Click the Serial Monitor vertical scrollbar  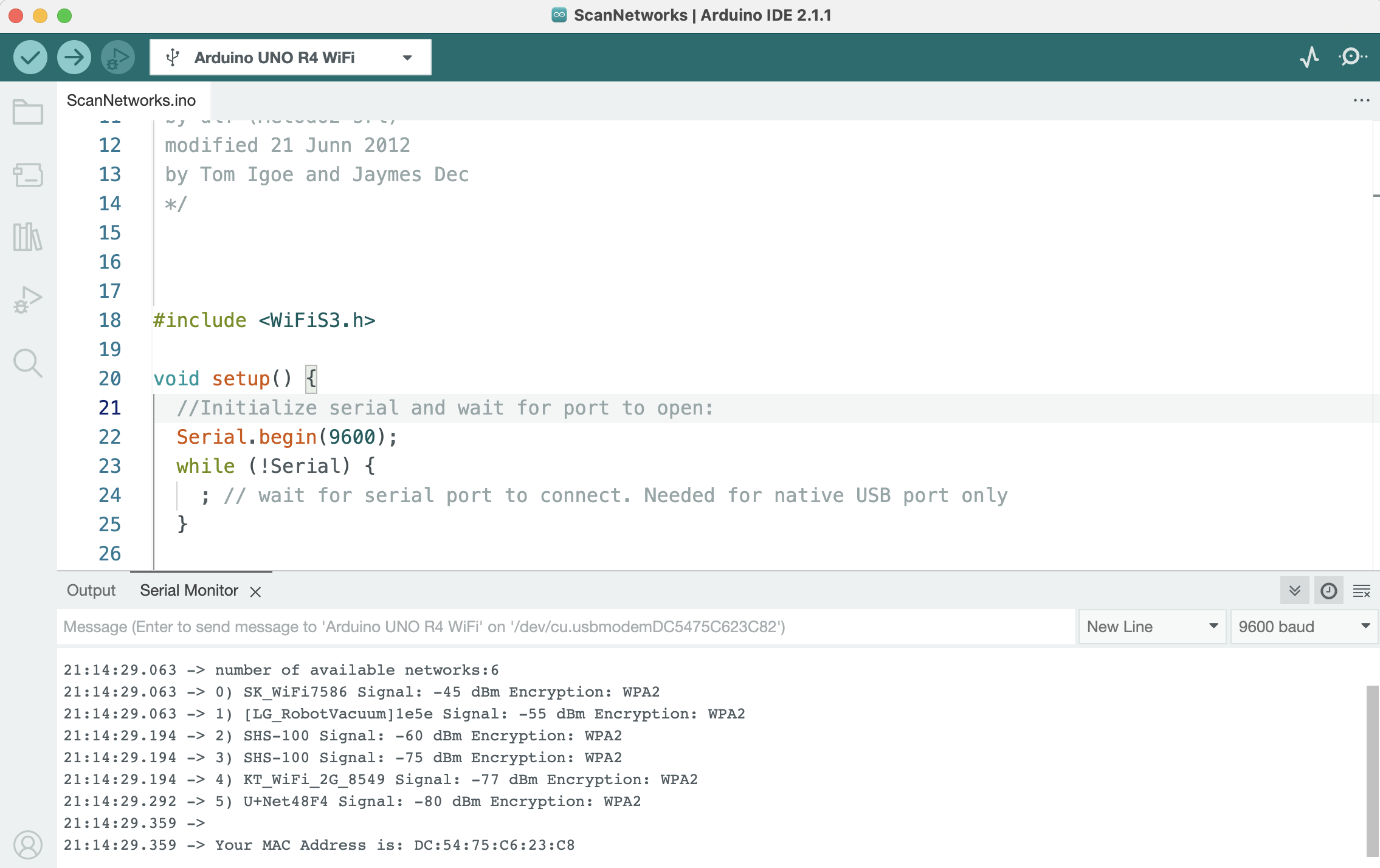point(1371,772)
